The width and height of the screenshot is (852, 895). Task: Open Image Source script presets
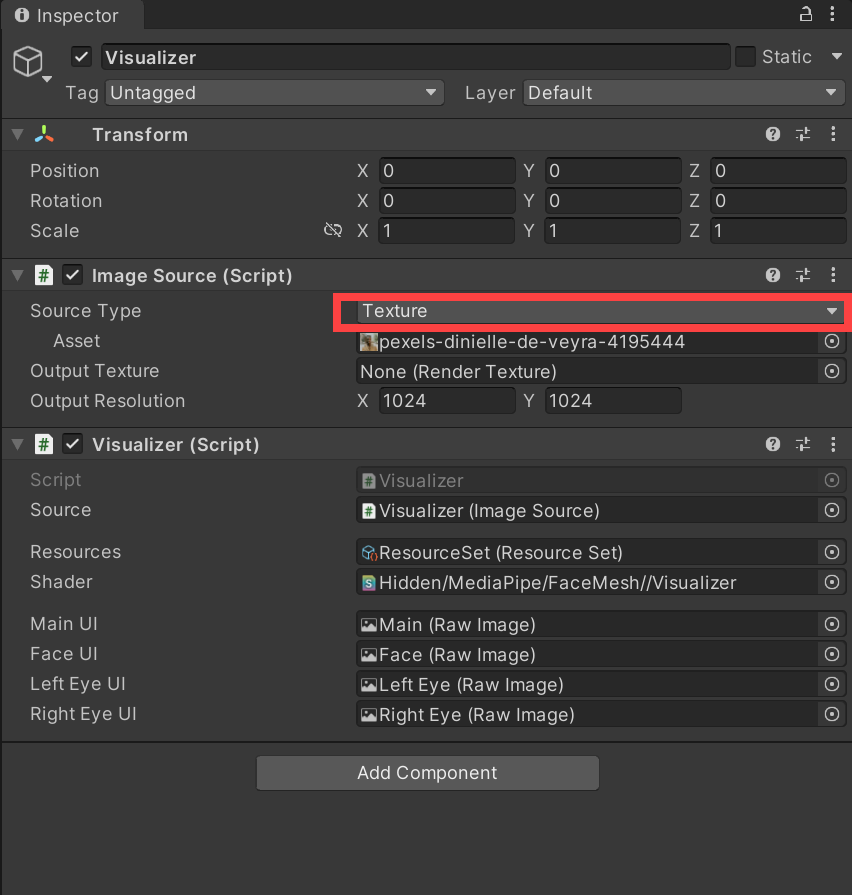(x=803, y=275)
